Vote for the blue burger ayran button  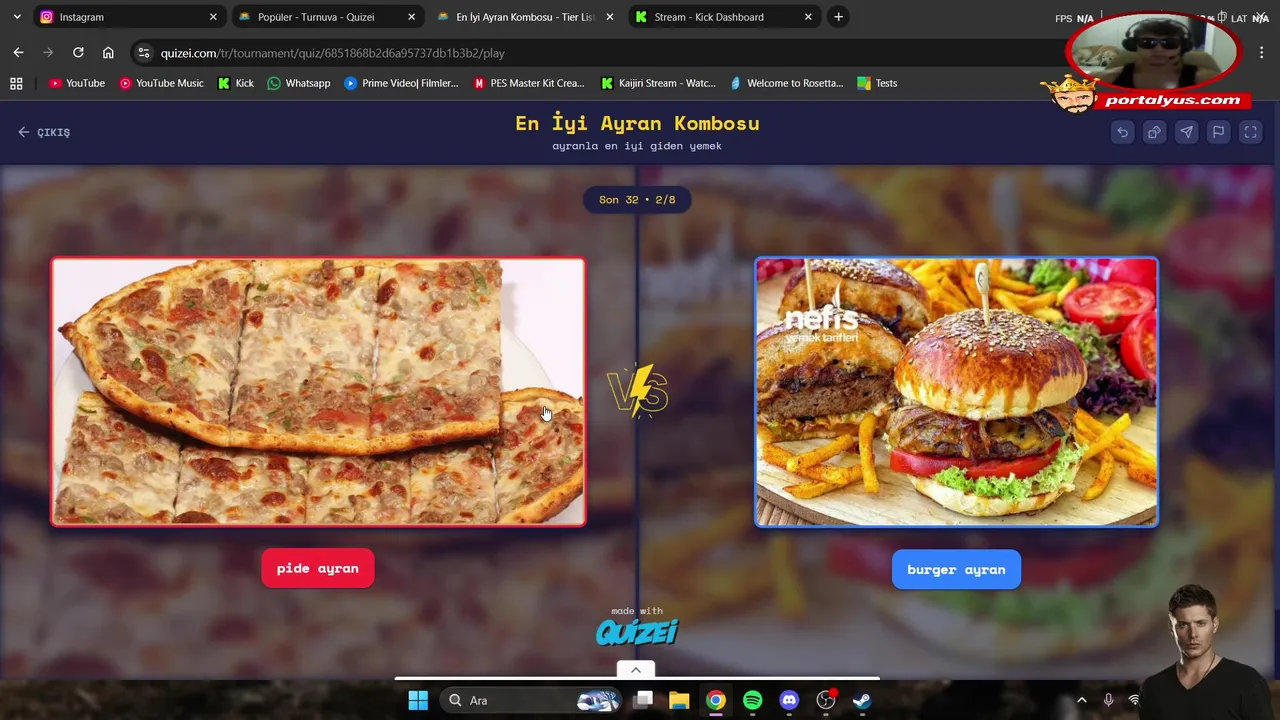click(956, 569)
